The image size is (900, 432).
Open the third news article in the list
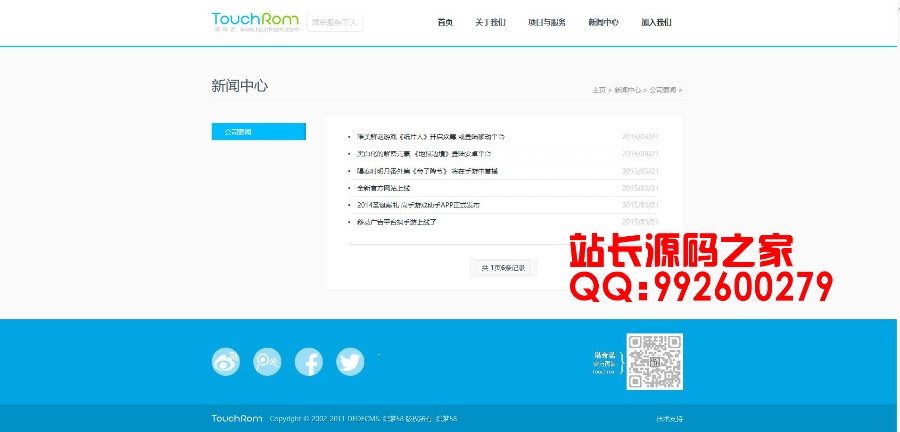(x=427, y=171)
